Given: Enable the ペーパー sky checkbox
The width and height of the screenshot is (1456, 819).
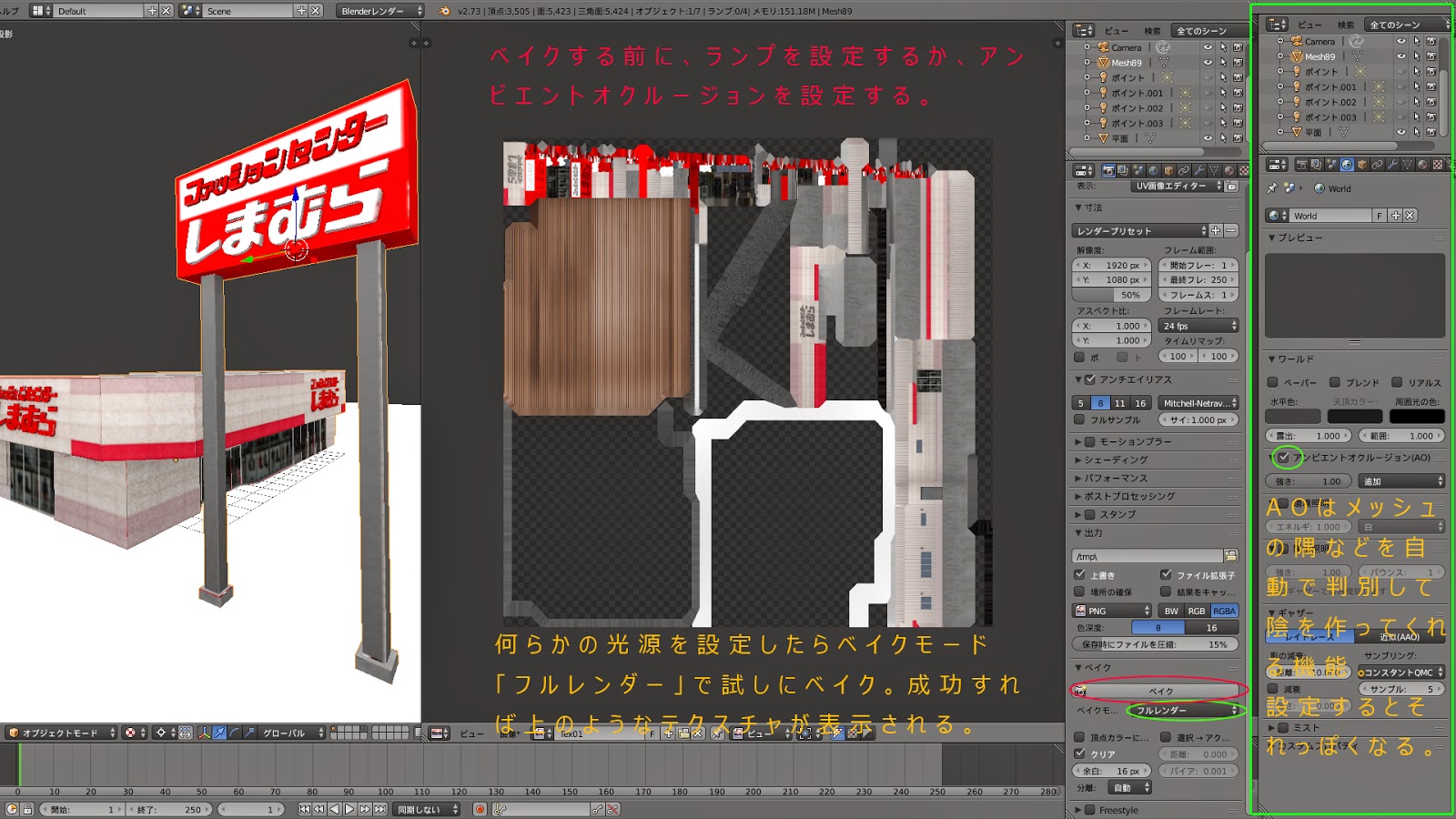Looking at the screenshot, I should (1273, 382).
